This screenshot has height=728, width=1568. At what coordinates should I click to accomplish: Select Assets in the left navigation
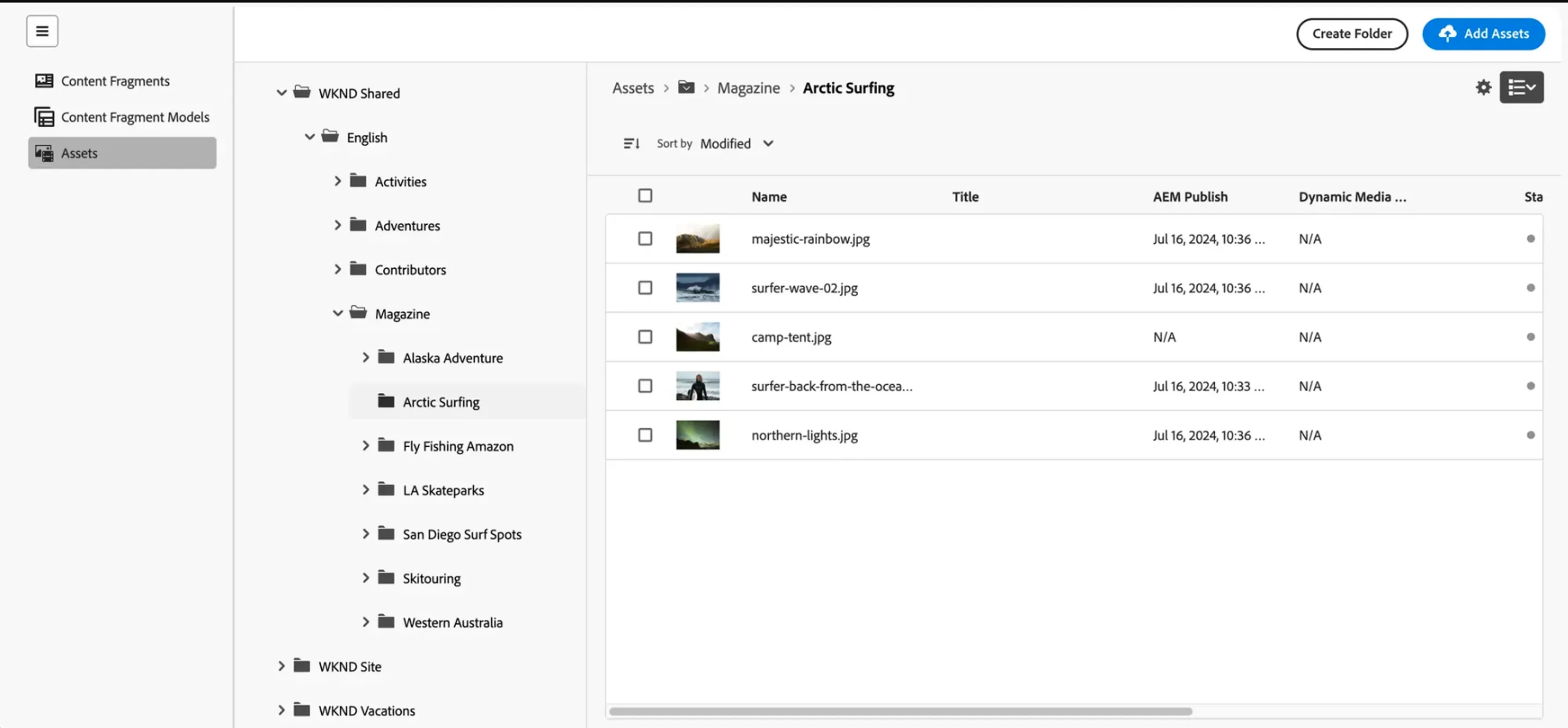pyautogui.click(x=122, y=153)
